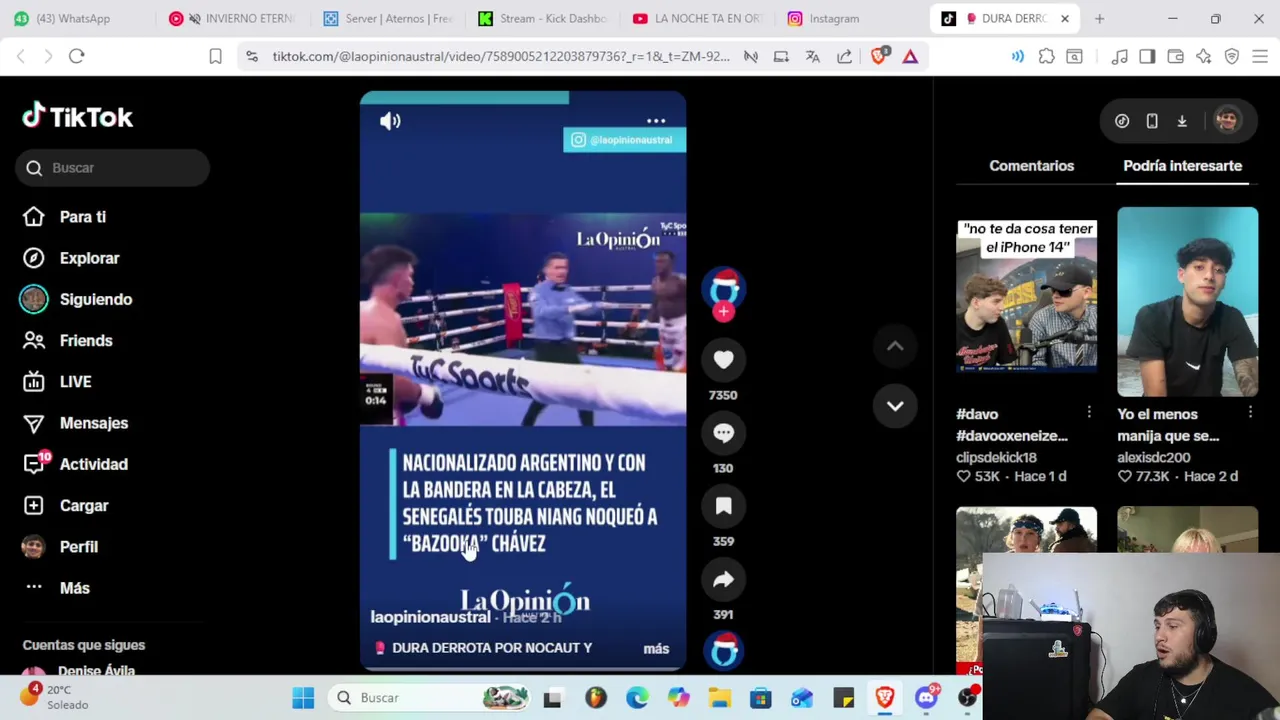Go to previous video with up chevron

895,346
